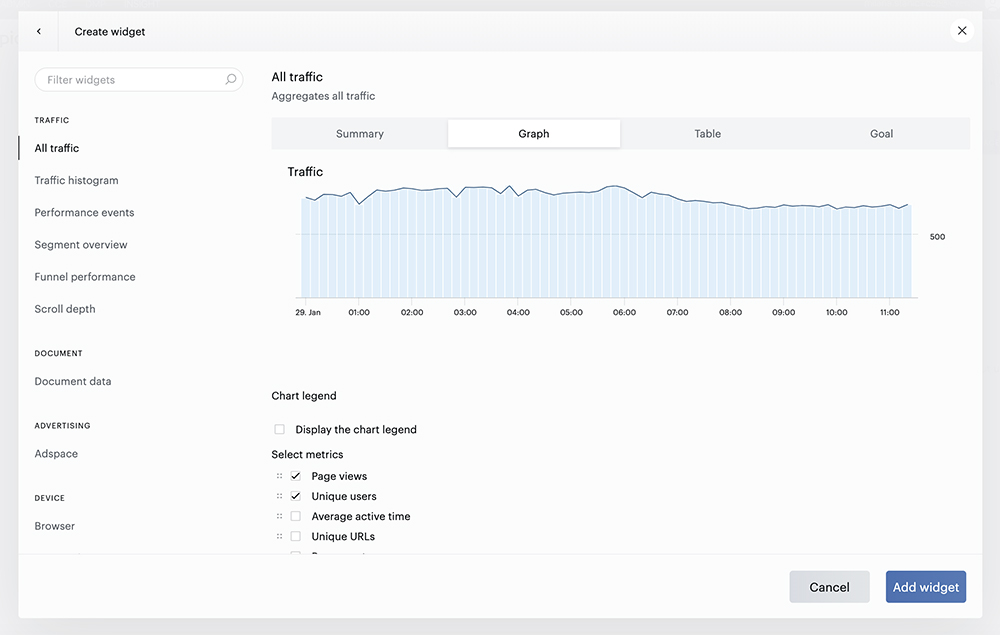Focus the Filter widgets search field
The image size is (1000, 635).
pos(138,80)
